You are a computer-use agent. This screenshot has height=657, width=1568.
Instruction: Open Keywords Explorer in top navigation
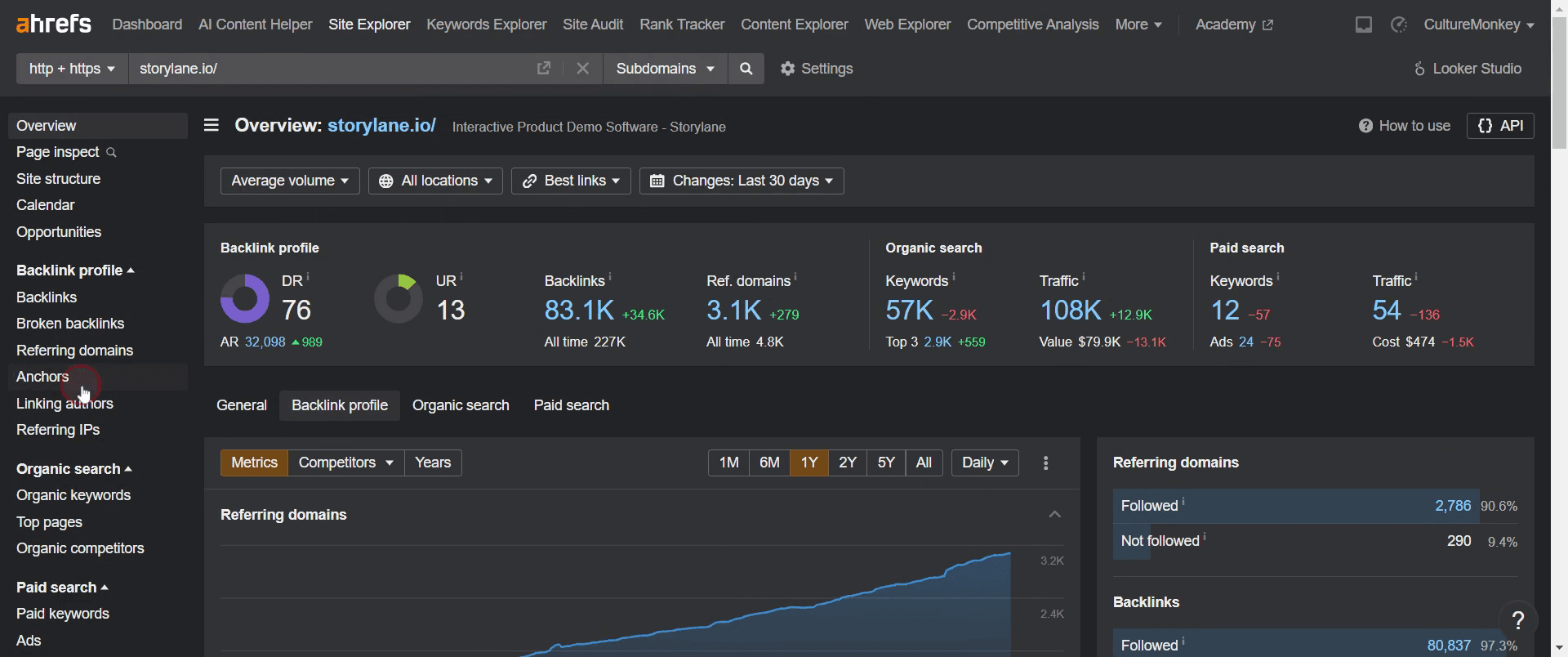pos(487,25)
